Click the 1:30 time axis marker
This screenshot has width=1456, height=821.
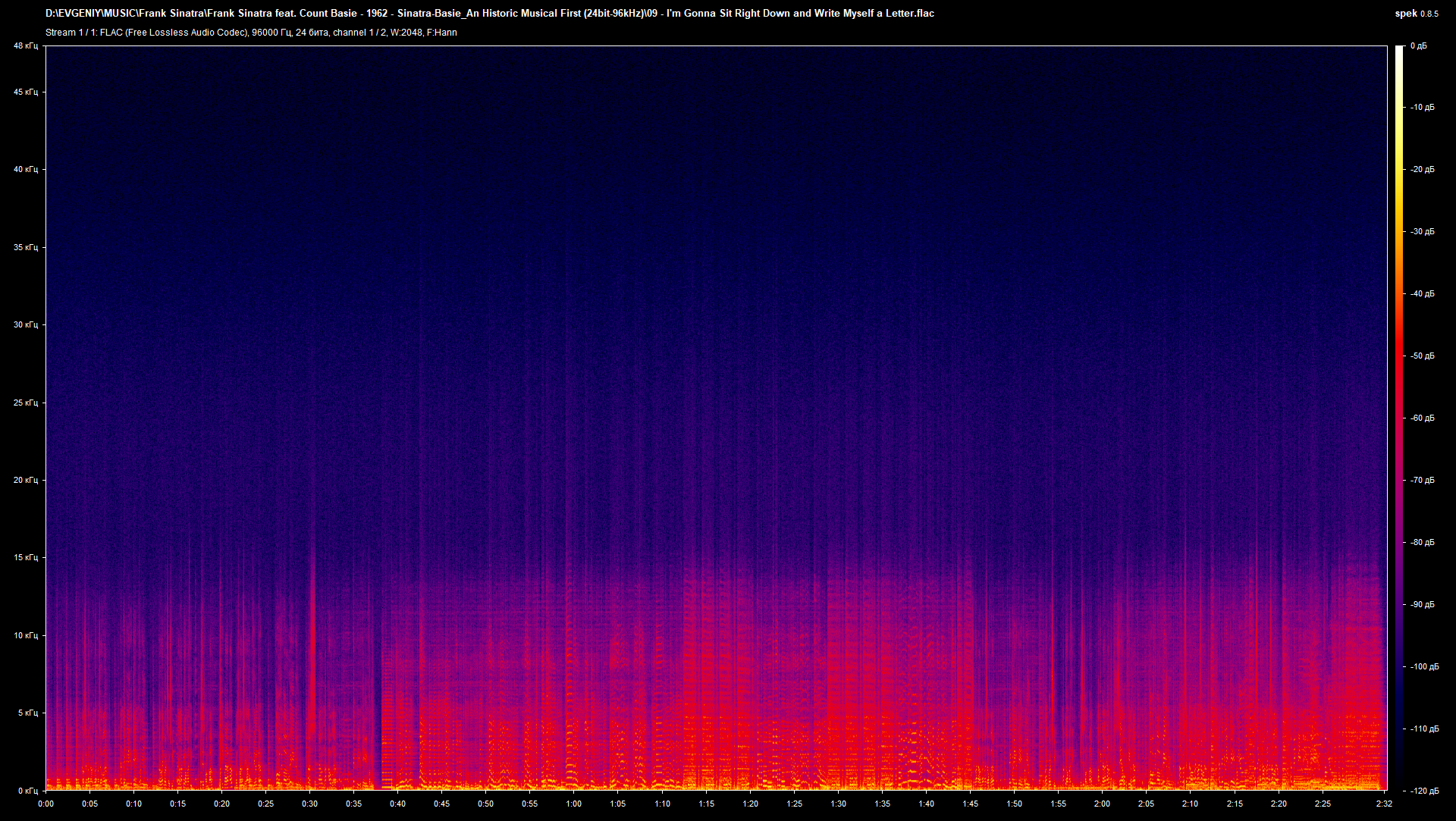tap(838, 804)
